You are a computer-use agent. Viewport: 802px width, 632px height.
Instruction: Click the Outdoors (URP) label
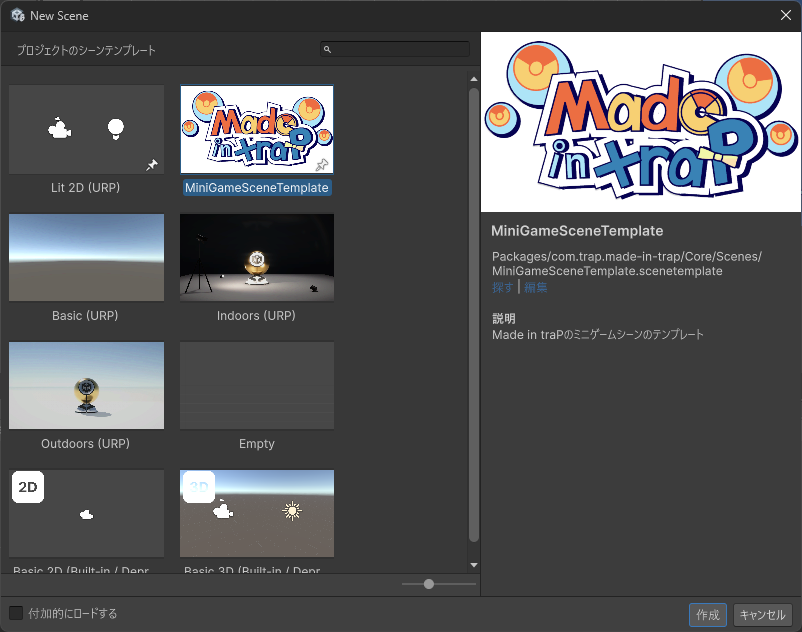85,443
